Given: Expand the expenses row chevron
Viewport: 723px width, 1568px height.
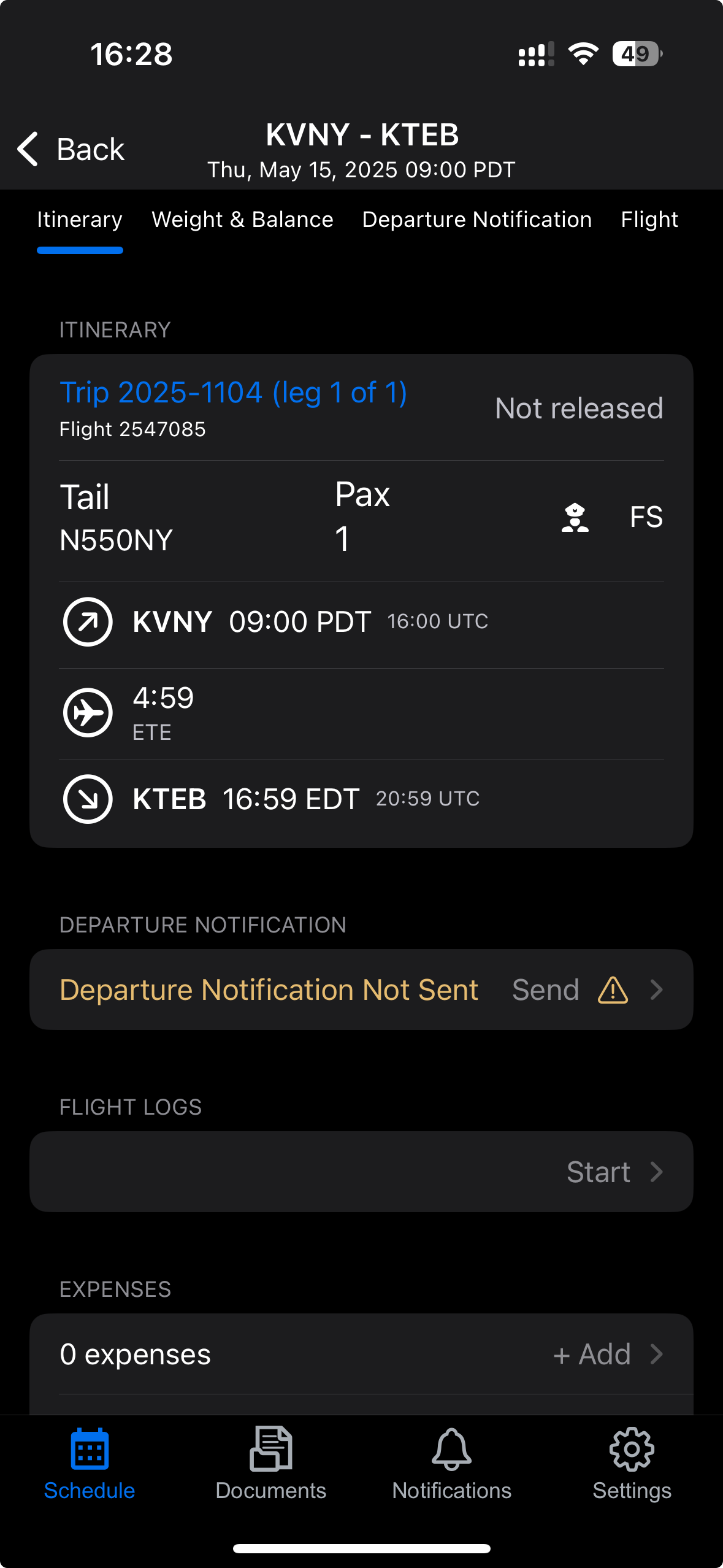Looking at the screenshot, I should (x=656, y=1354).
